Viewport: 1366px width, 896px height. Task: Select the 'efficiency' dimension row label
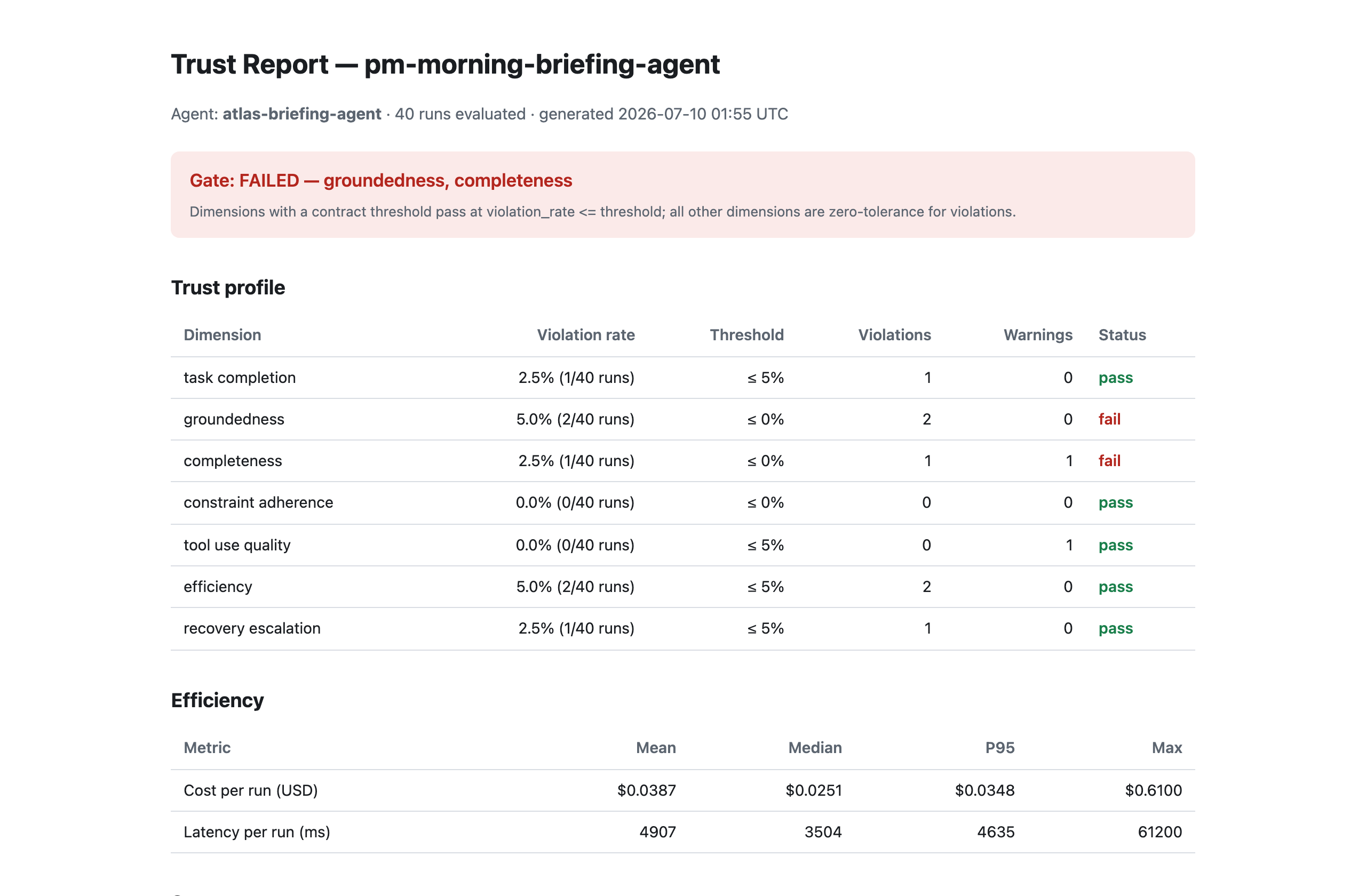tap(218, 586)
